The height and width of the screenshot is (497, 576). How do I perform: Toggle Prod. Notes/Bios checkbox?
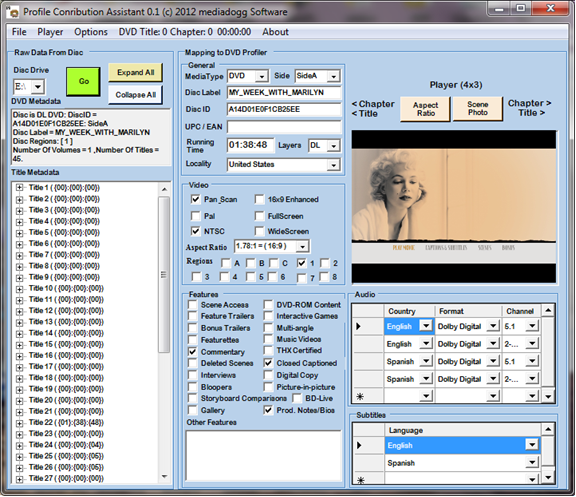268,410
